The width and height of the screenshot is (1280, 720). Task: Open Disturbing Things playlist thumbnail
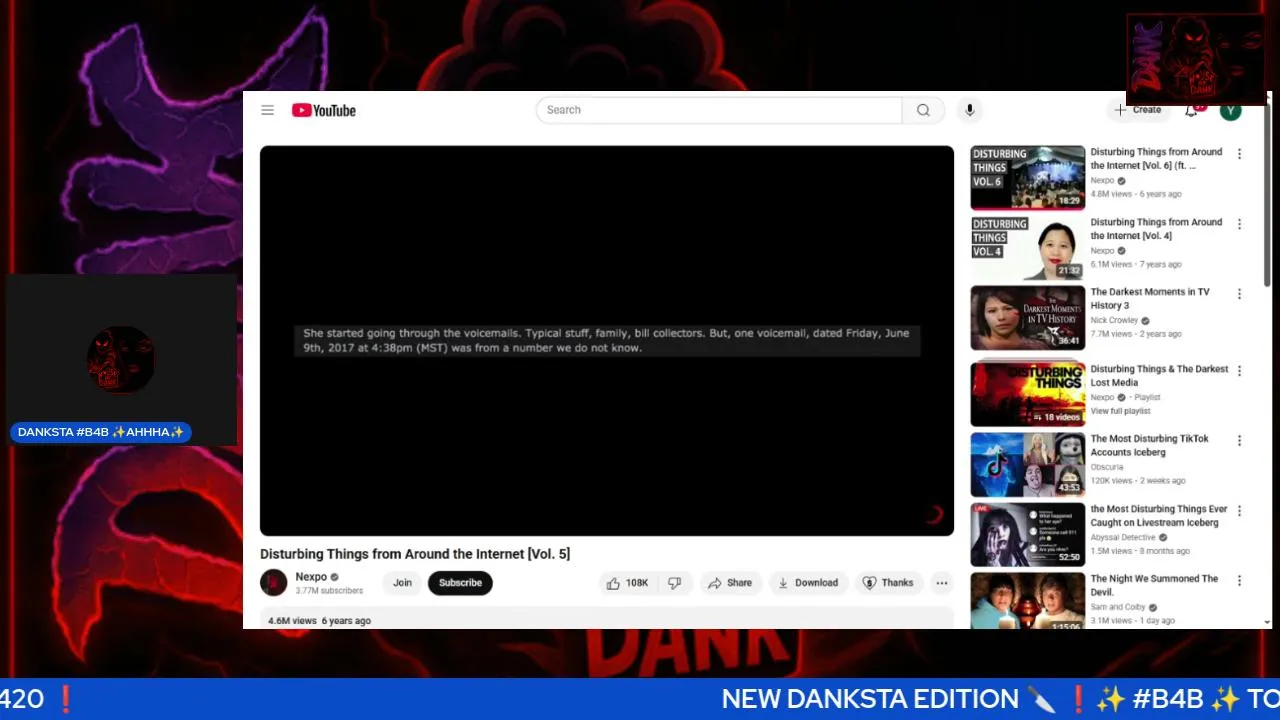coord(1027,393)
